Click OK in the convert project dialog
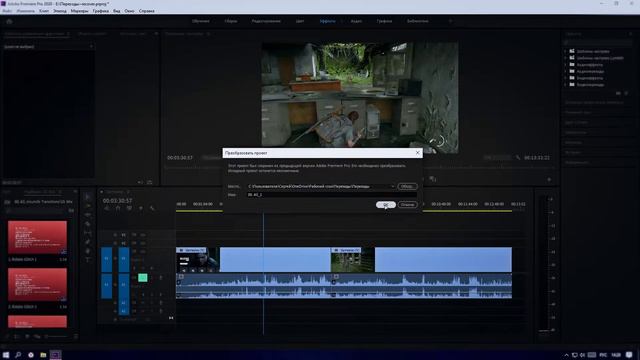 coord(386,204)
